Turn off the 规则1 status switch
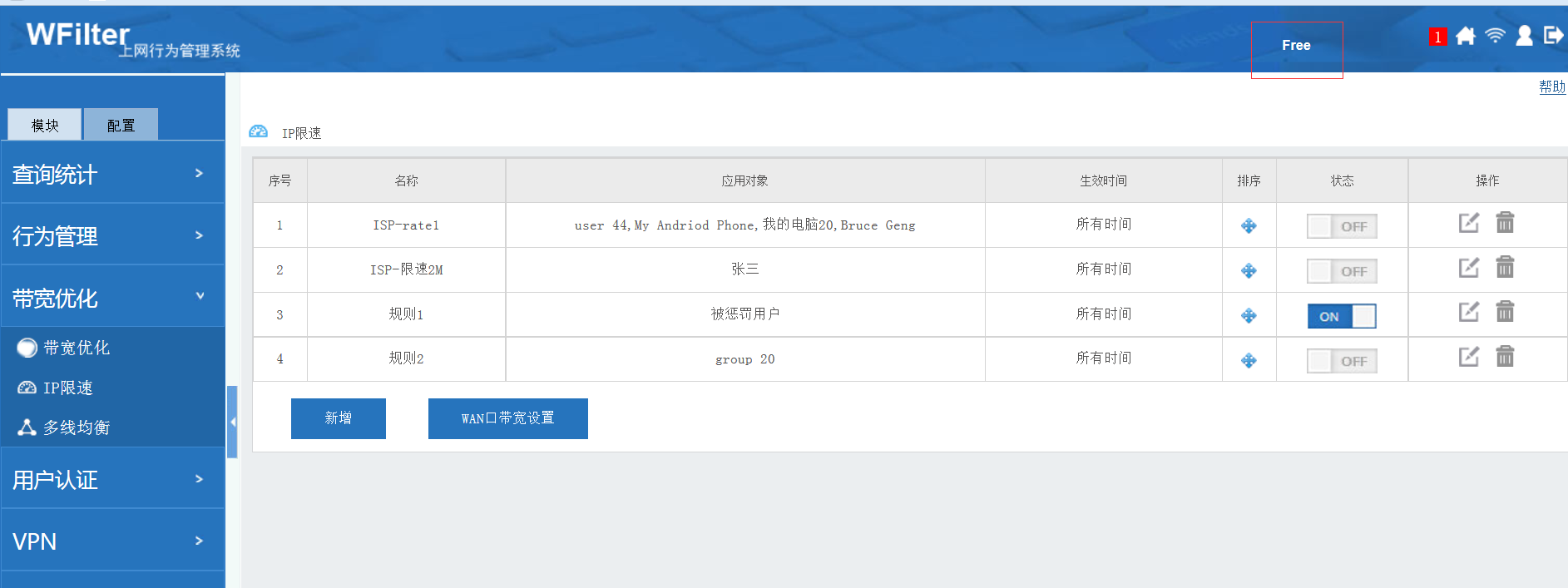Screen dimensions: 1568x588 pos(1341,316)
